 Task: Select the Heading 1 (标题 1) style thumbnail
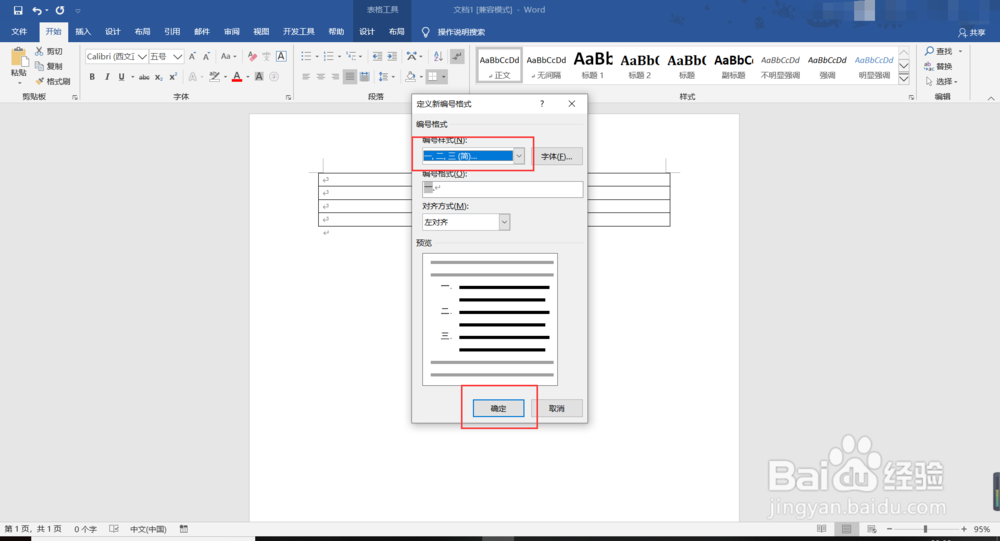click(592, 65)
